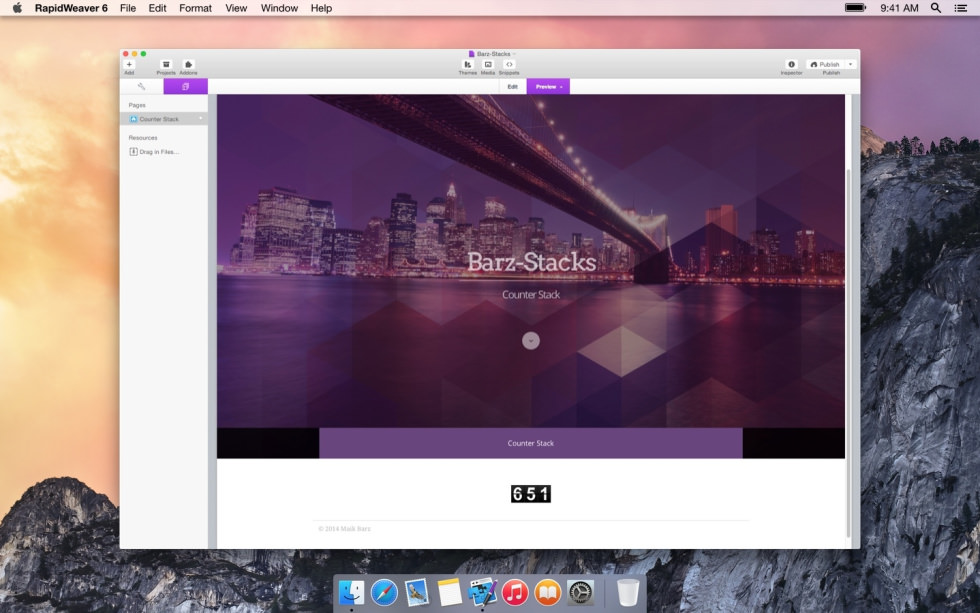Open the RapidWeaver 6 application menu

tap(71, 8)
